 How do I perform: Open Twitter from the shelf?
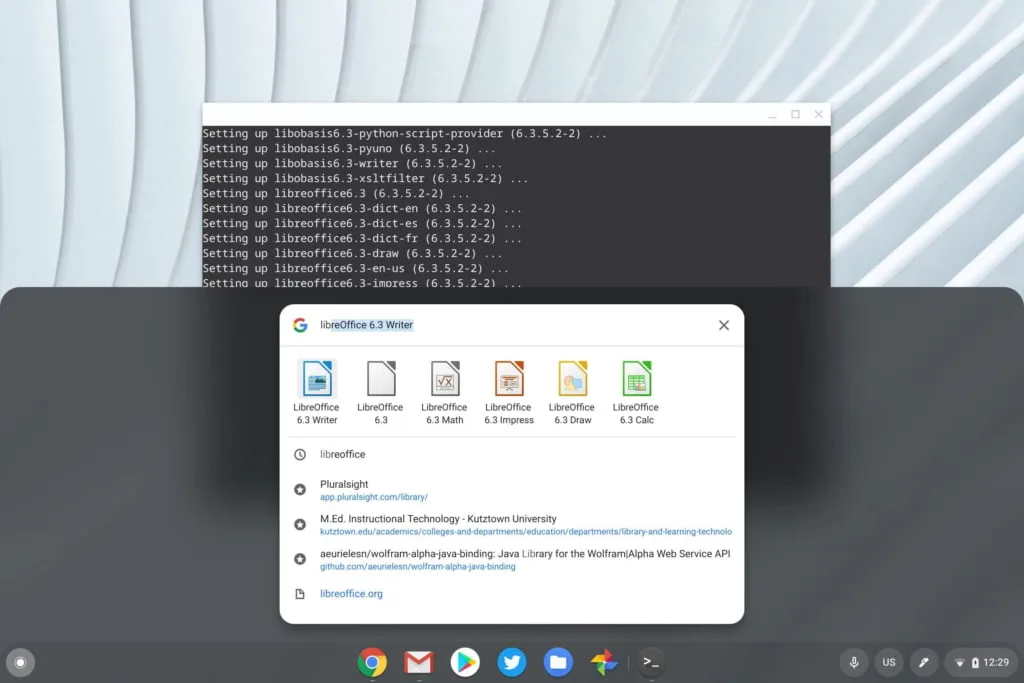point(511,662)
